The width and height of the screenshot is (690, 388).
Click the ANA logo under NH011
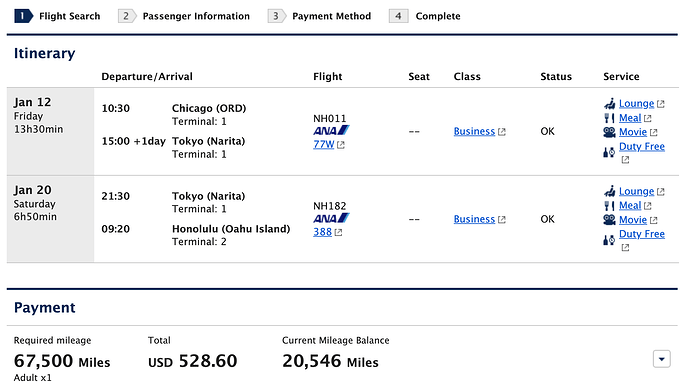click(x=331, y=131)
